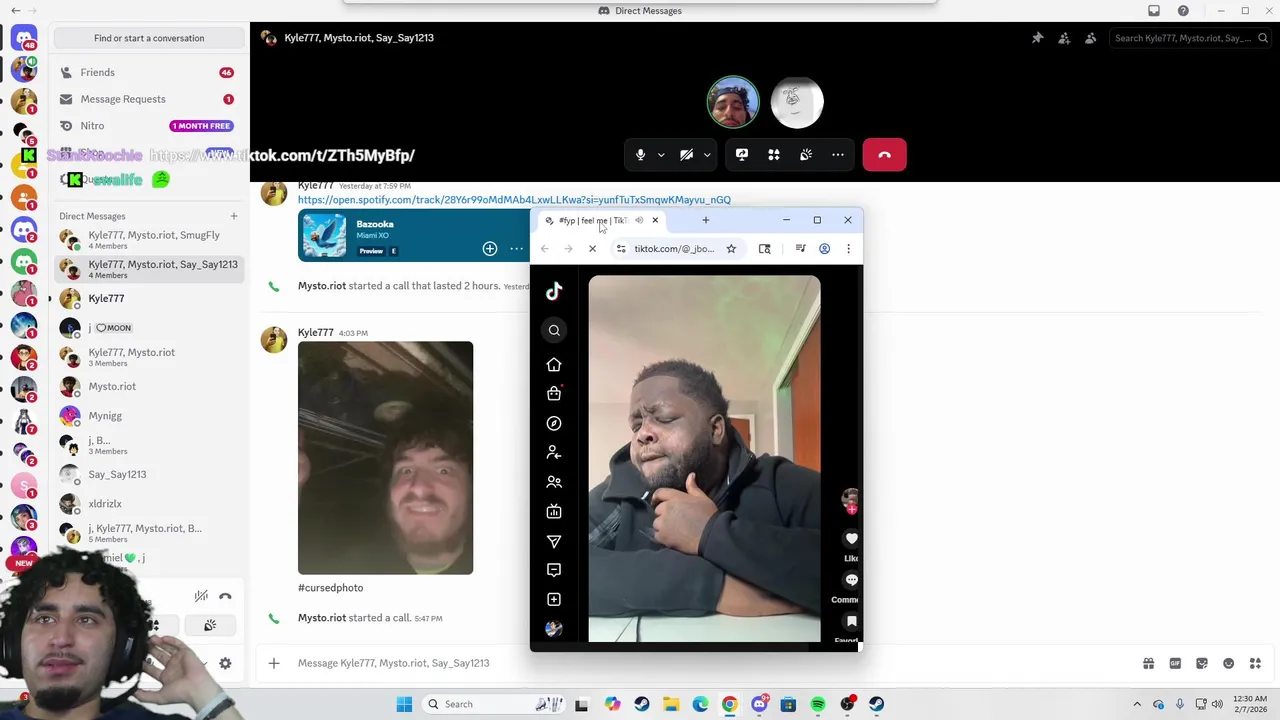
Task: Like the TikTok video
Action: point(851,538)
